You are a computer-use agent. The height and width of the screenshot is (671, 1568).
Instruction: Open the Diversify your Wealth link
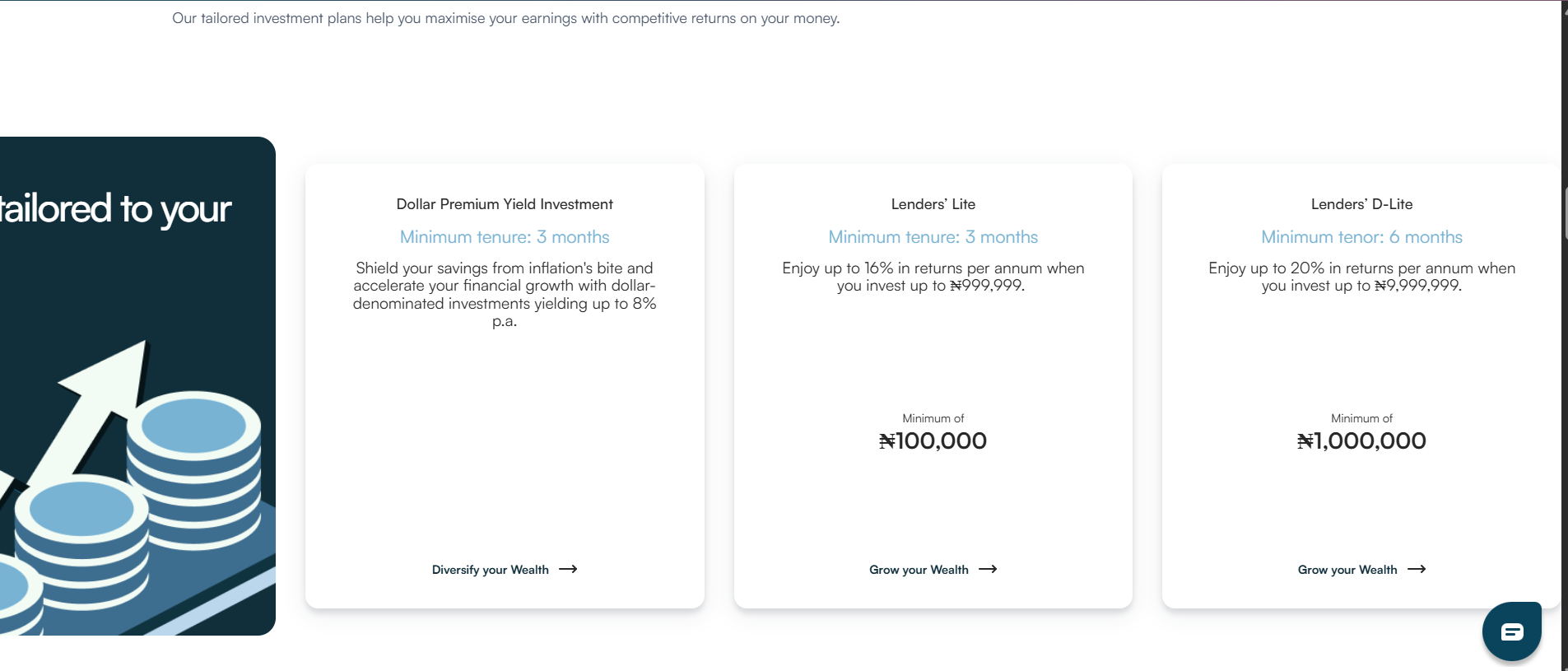(491, 570)
